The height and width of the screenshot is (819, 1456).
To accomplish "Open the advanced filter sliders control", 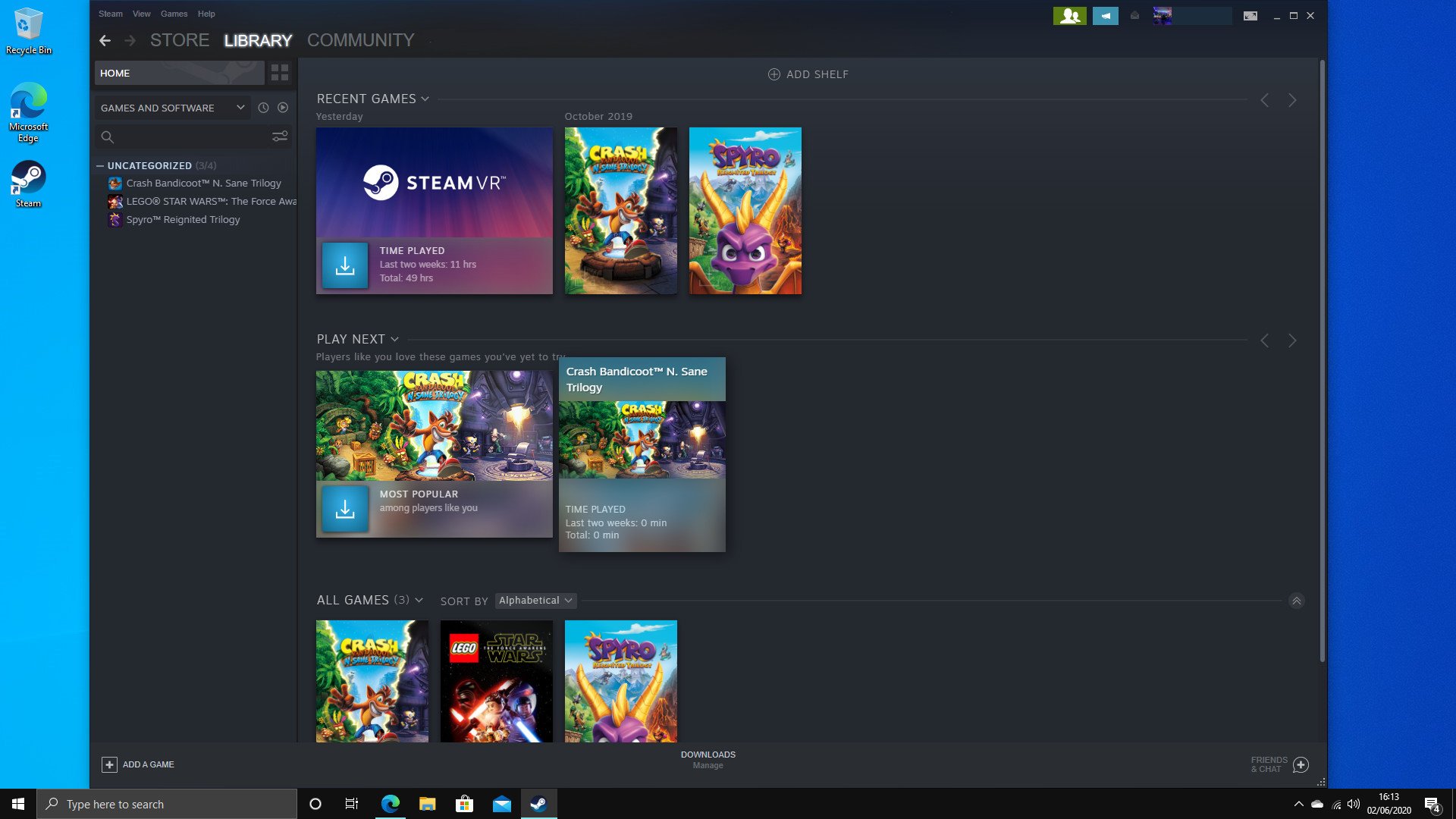I will pos(280,136).
